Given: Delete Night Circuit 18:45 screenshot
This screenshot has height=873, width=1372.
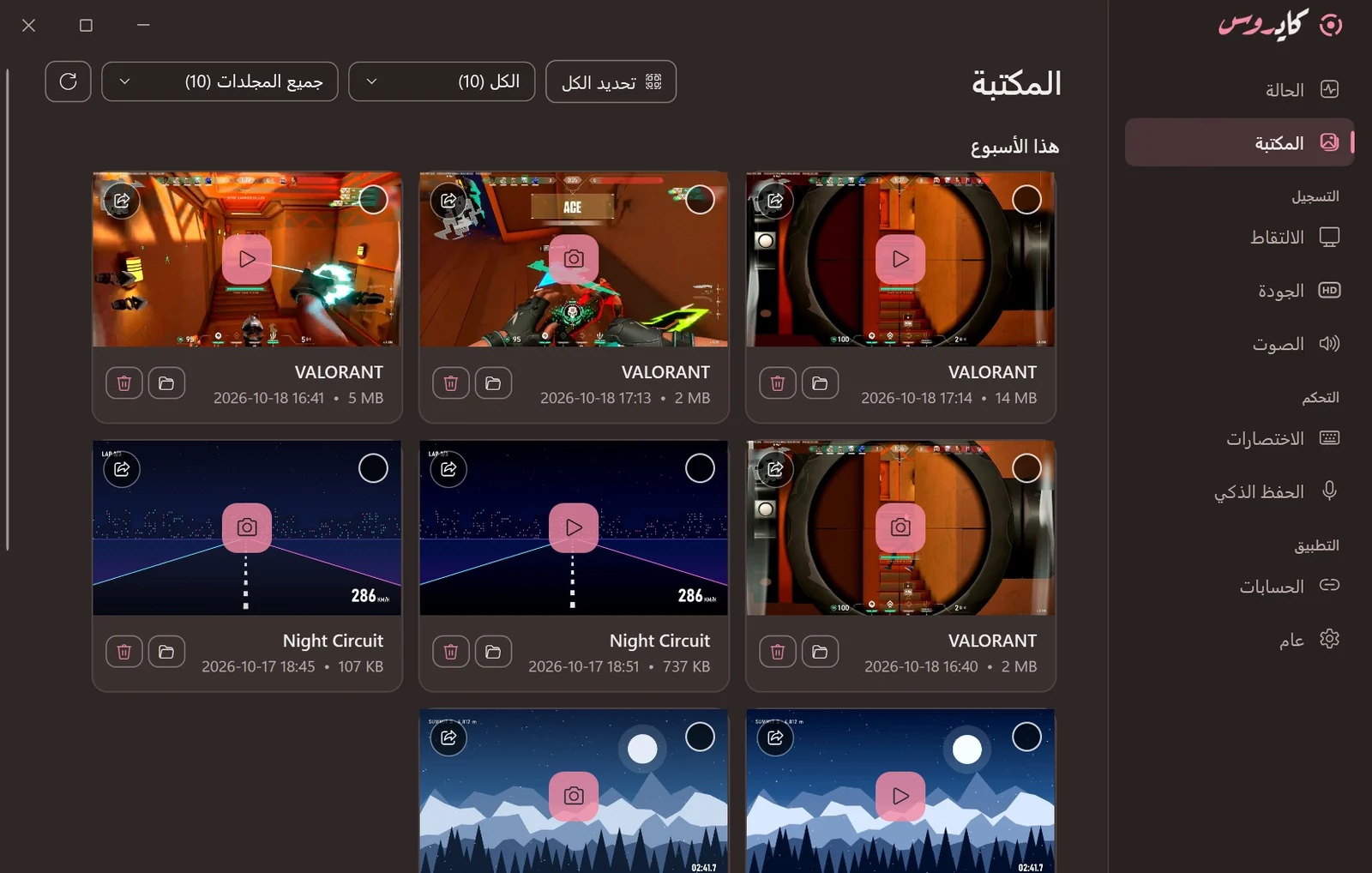Looking at the screenshot, I should click(124, 652).
